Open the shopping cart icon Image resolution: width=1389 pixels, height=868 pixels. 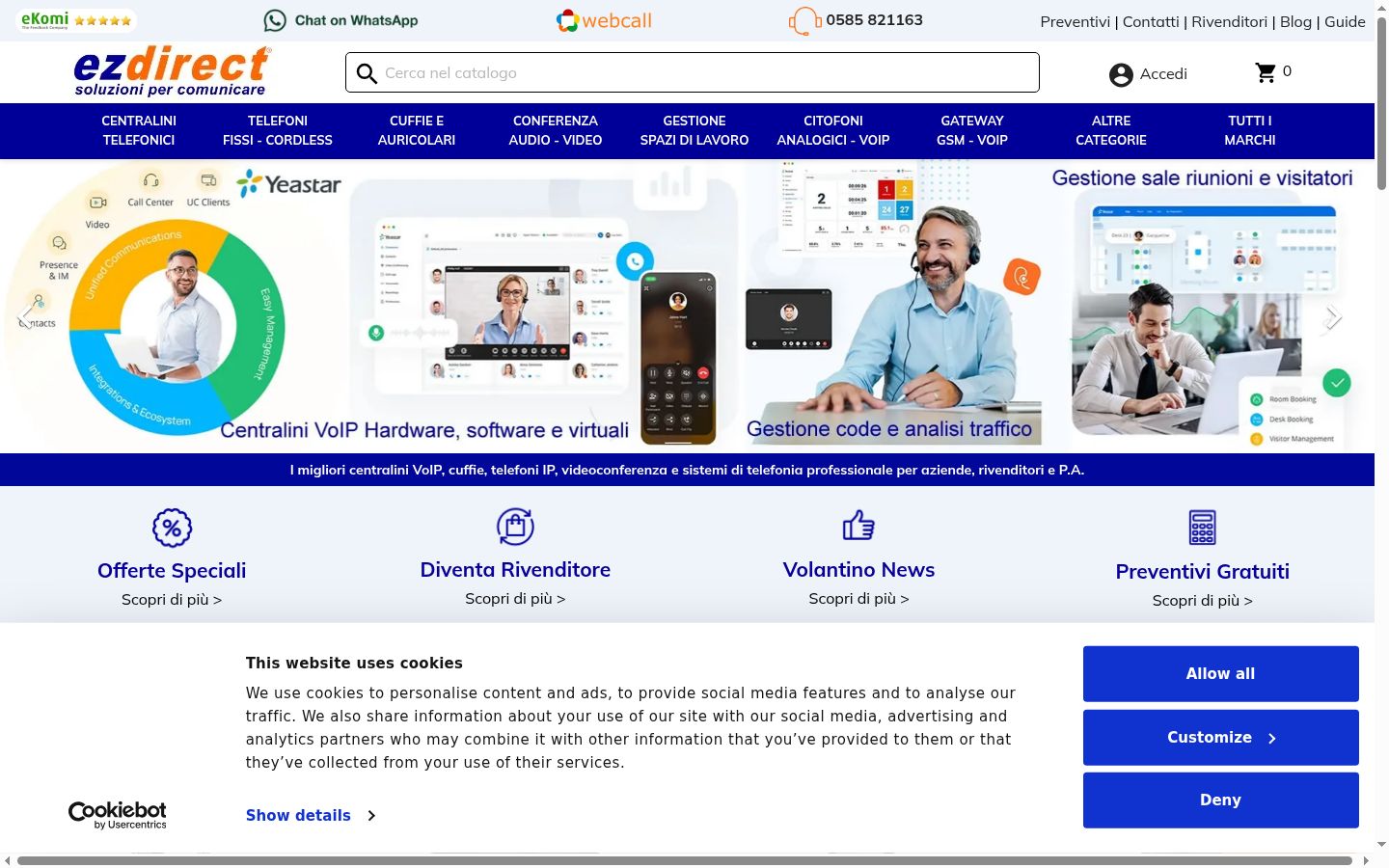pos(1266,72)
